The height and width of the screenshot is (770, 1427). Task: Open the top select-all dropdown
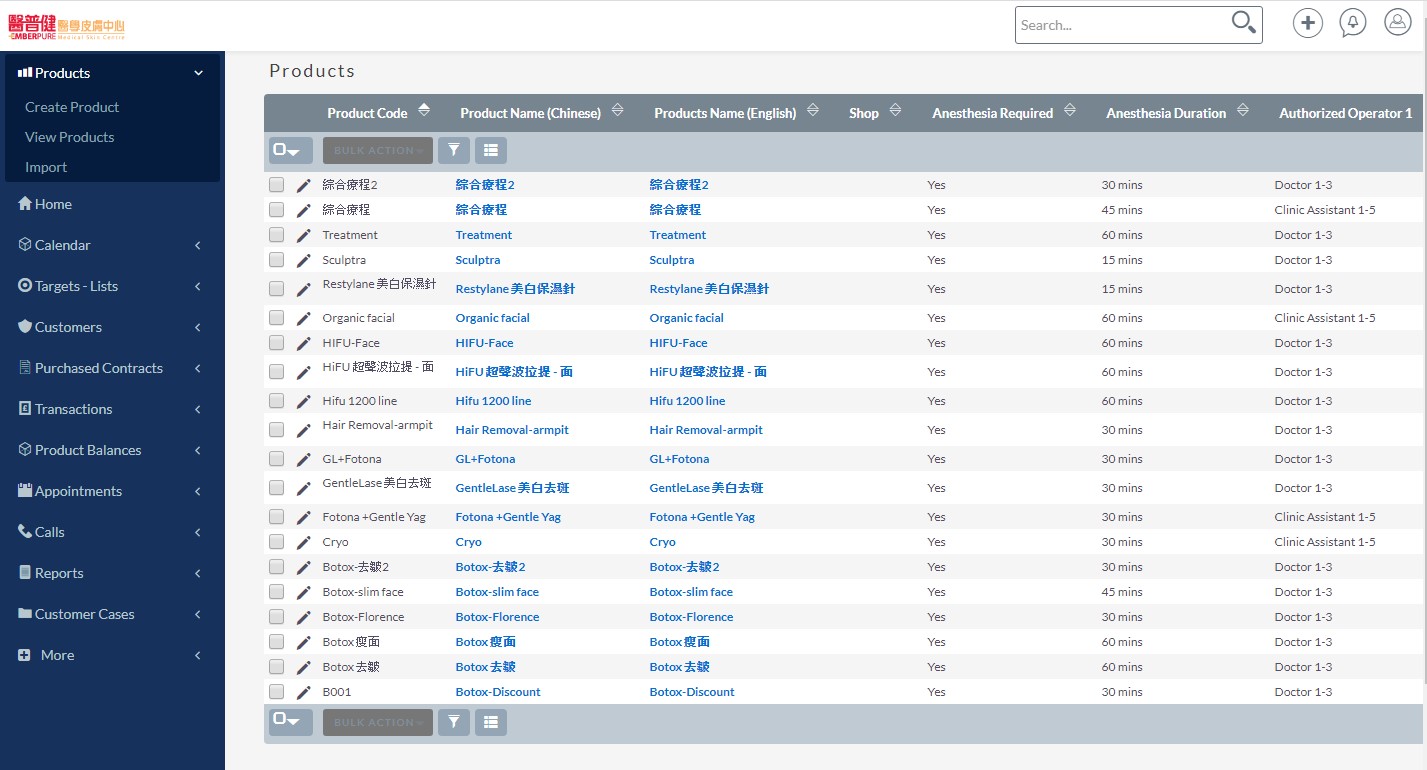(x=291, y=150)
